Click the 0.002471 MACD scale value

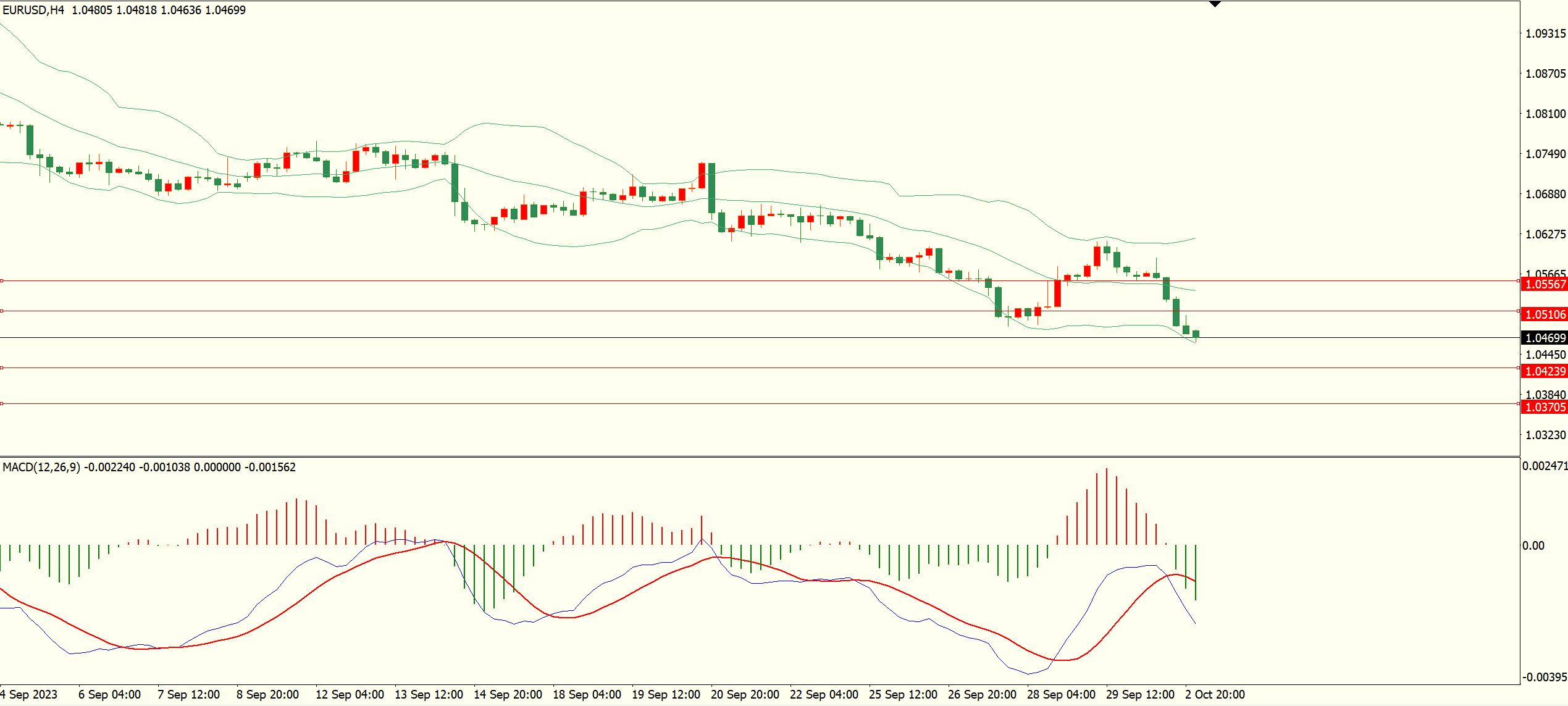(1545, 466)
